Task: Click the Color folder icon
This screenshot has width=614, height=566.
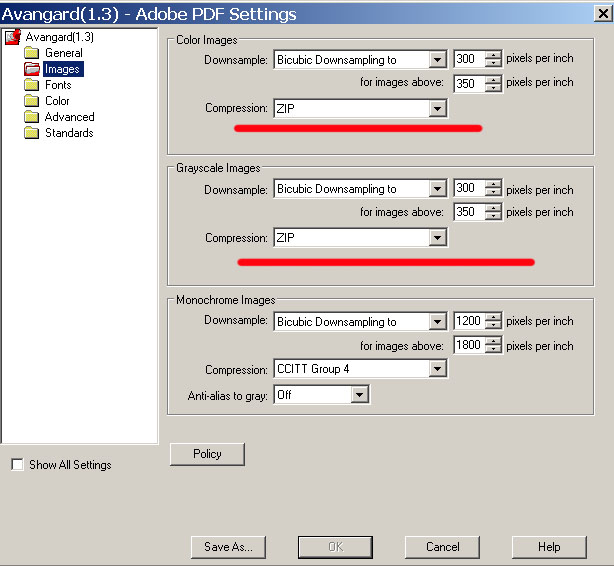Action: click(x=31, y=101)
